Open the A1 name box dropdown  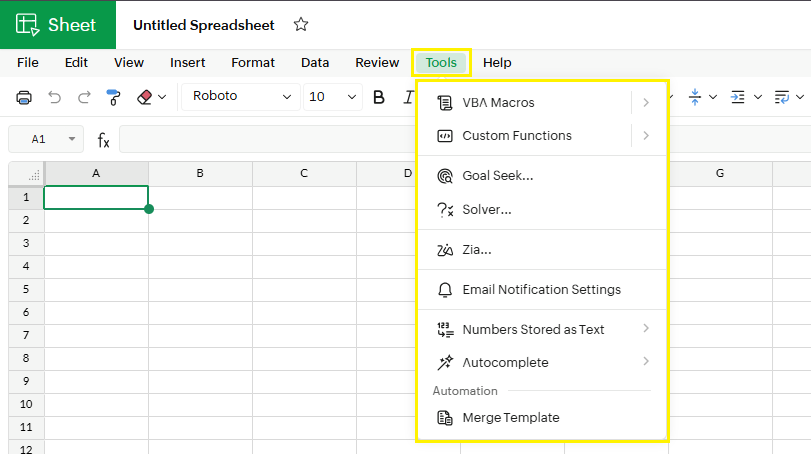(72, 139)
